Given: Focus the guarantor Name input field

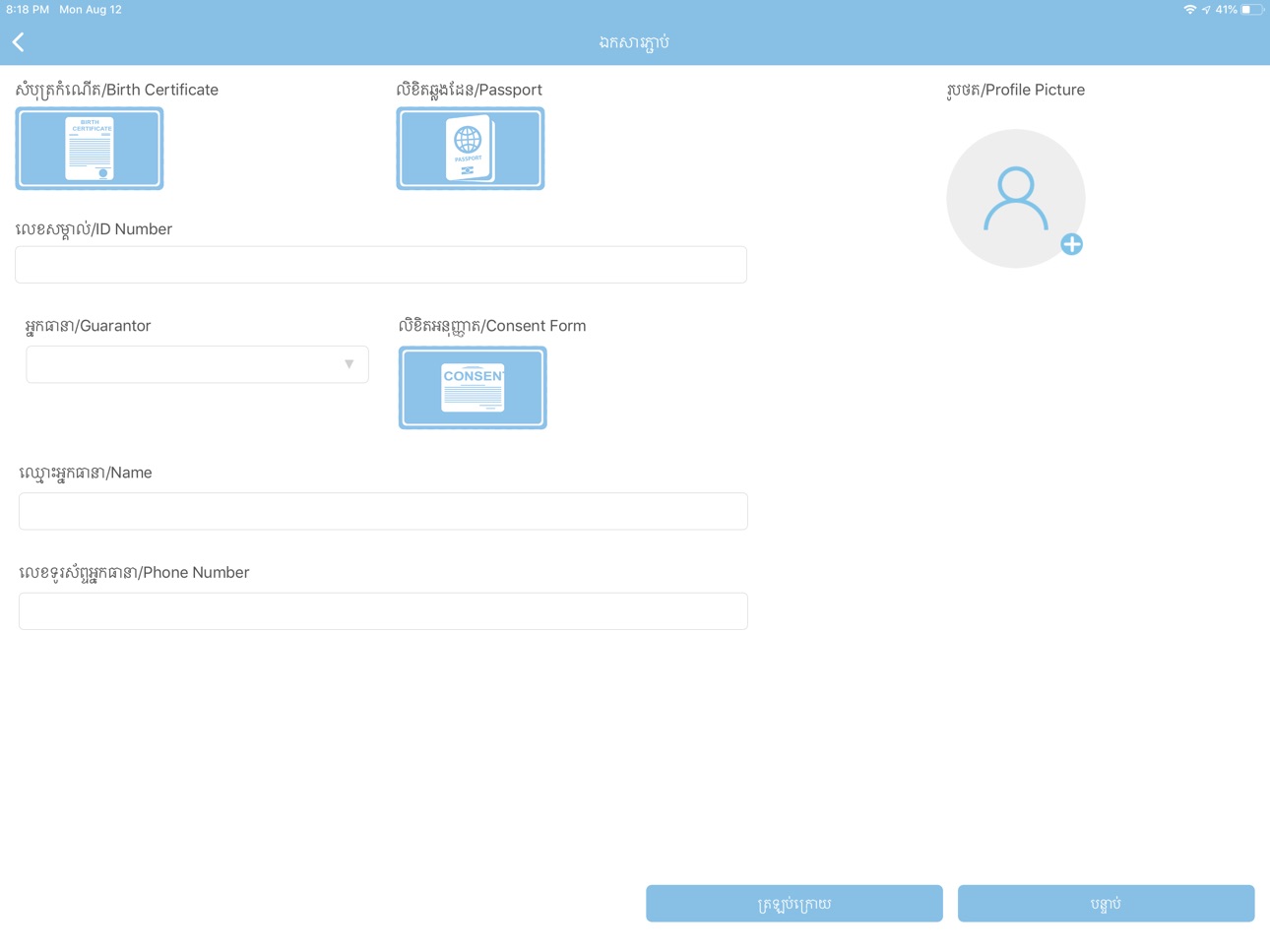Looking at the screenshot, I should coord(383,511).
